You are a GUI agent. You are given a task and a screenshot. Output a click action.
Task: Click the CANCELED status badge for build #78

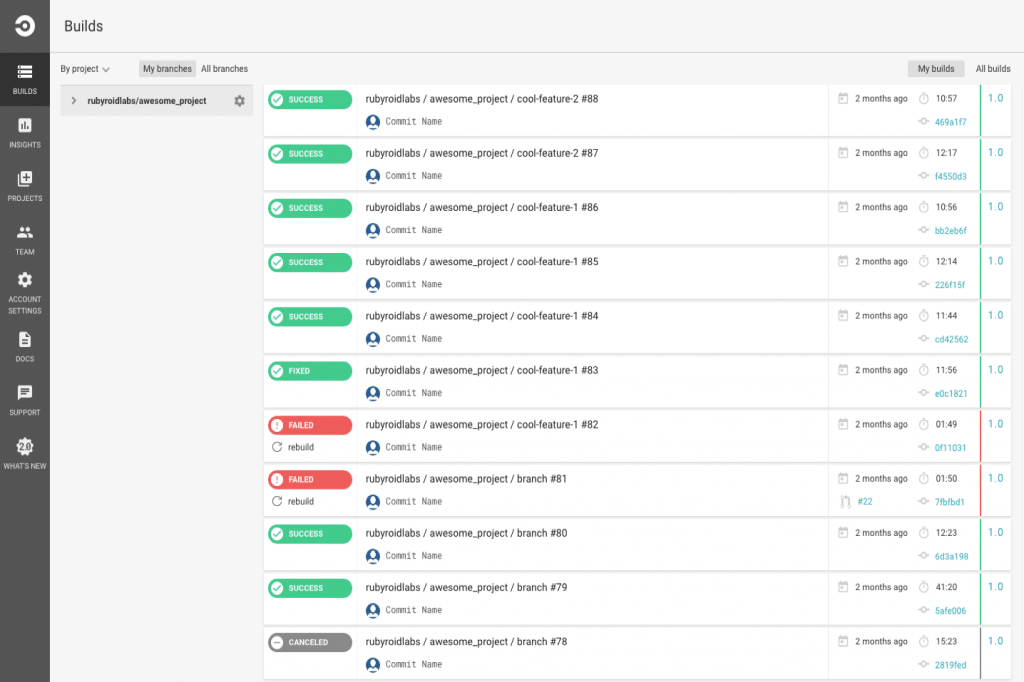point(310,642)
